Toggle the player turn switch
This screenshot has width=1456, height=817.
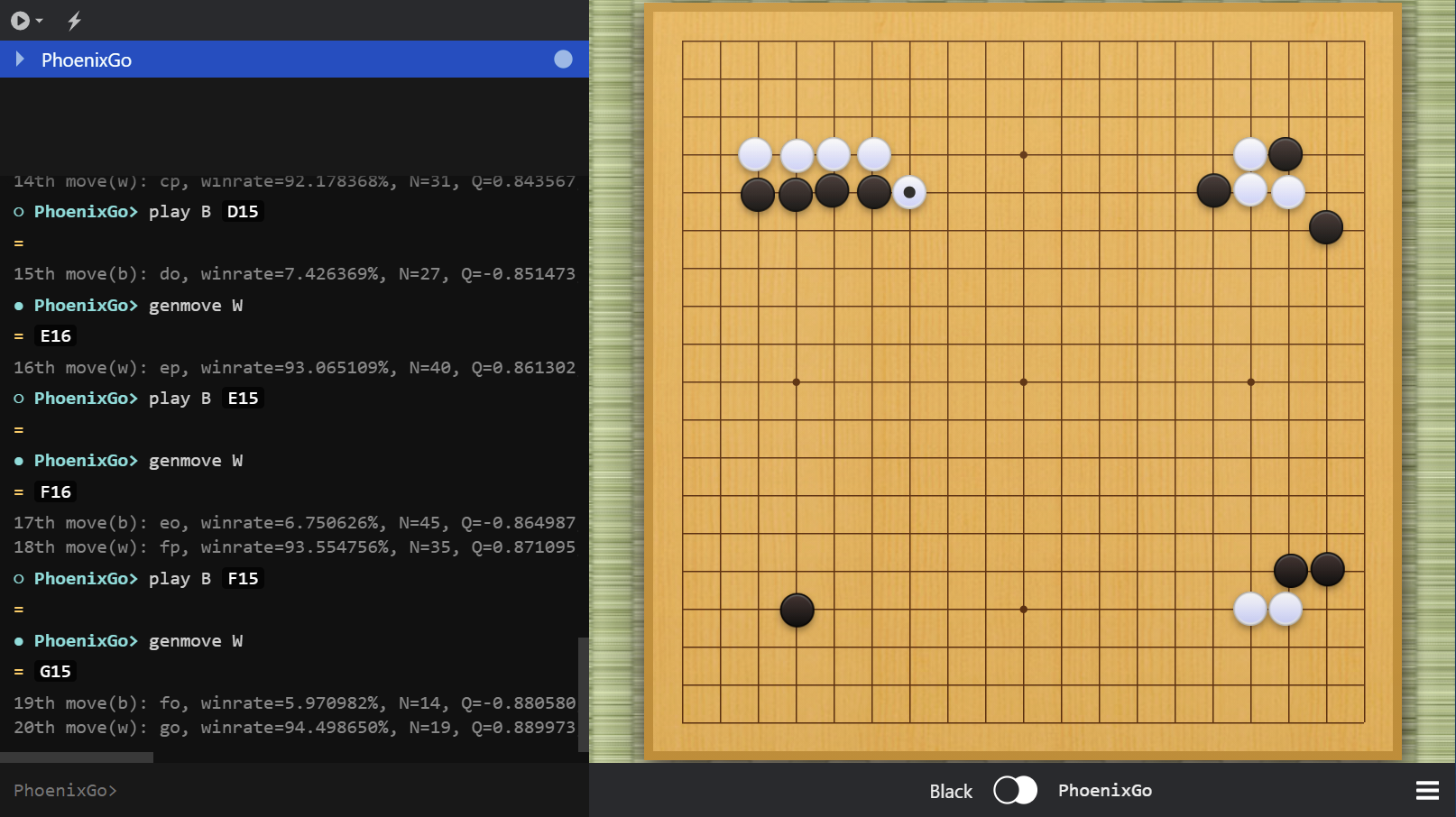[x=1015, y=790]
